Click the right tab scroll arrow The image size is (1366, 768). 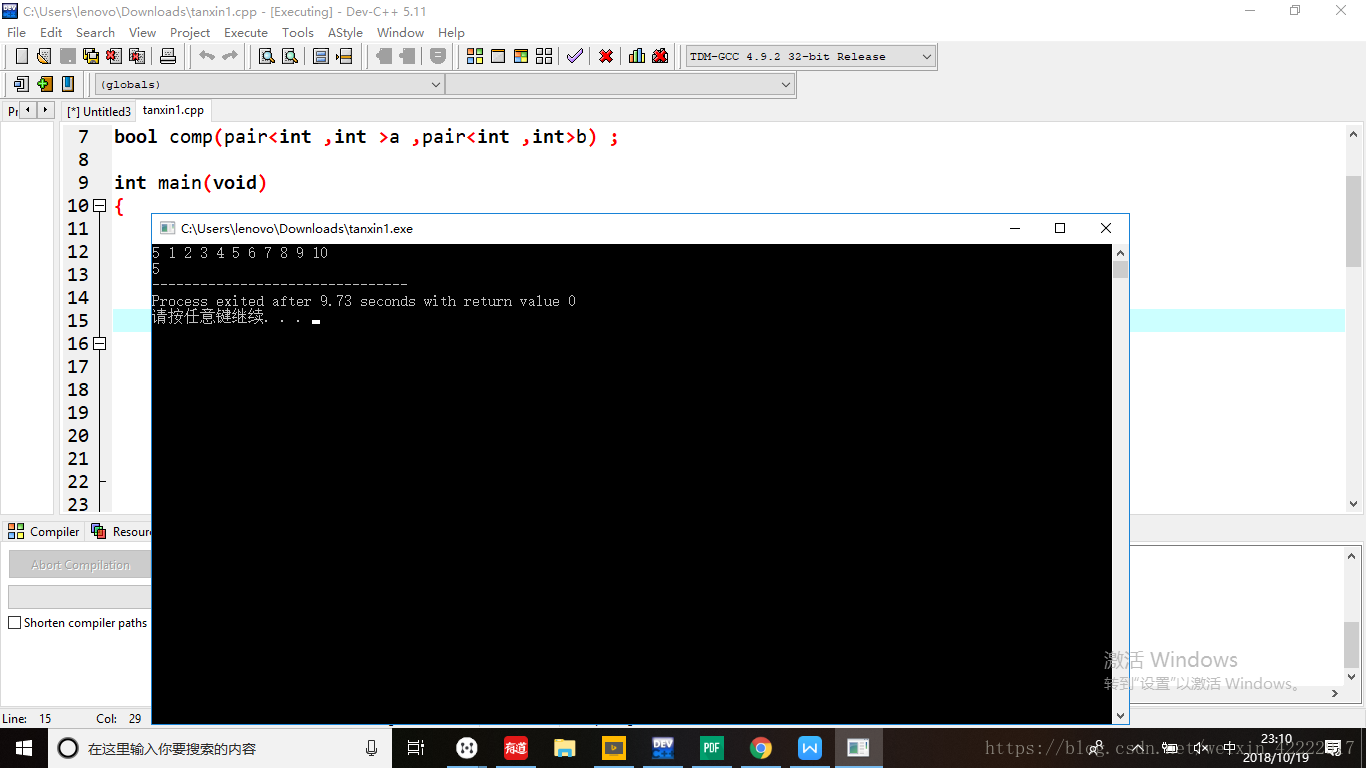pyautogui.click(x=45, y=110)
